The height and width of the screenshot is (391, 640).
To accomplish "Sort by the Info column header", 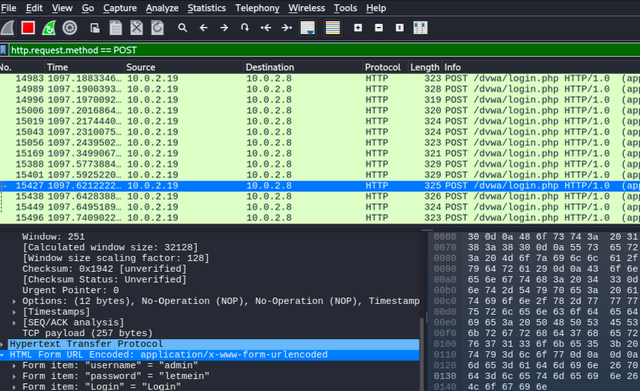I will (x=541, y=67).
